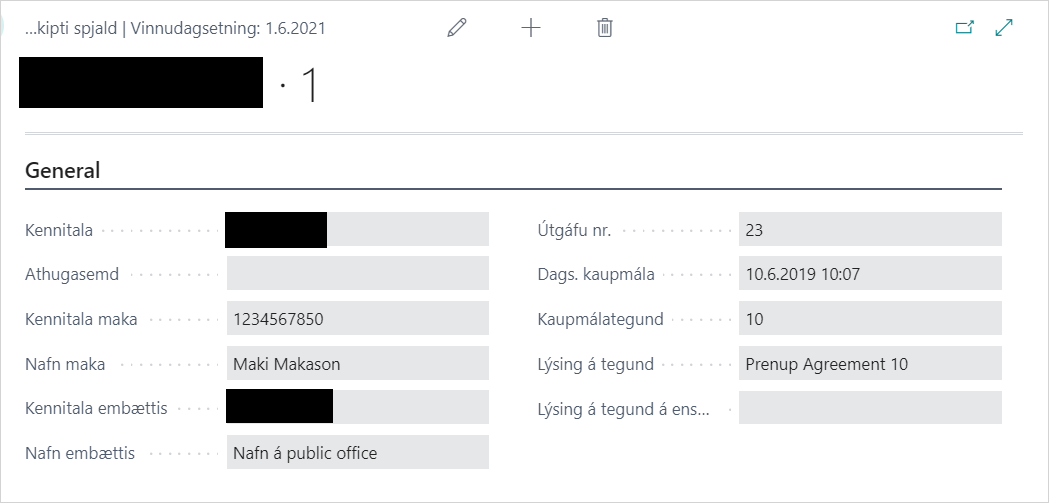The height and width of the screenshot is (503, 1049).
Task: Click the empty Lýsing á tegund á ensku field
Action: (869, 408)
